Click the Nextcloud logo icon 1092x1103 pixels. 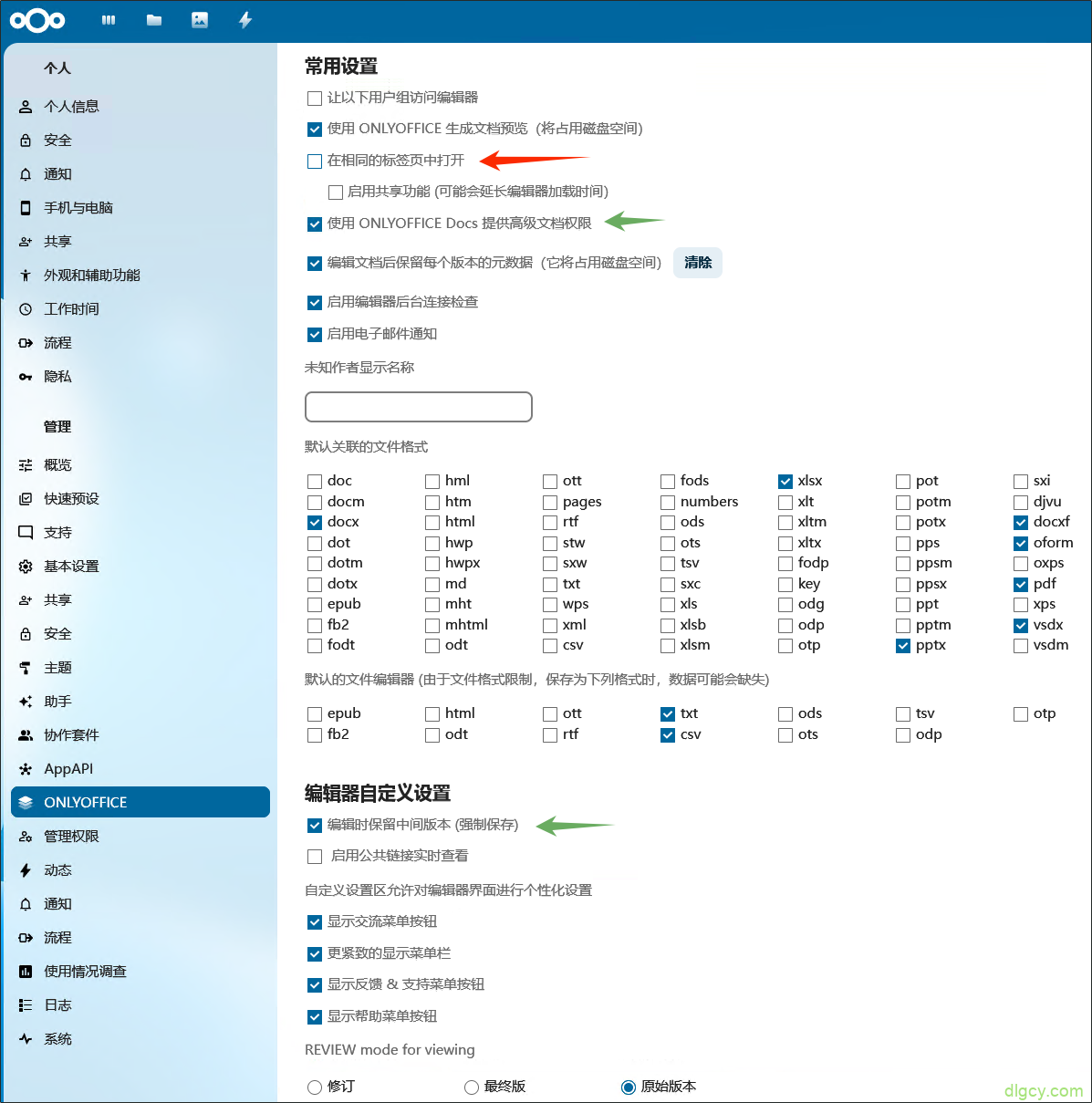[x=37, y=20]
